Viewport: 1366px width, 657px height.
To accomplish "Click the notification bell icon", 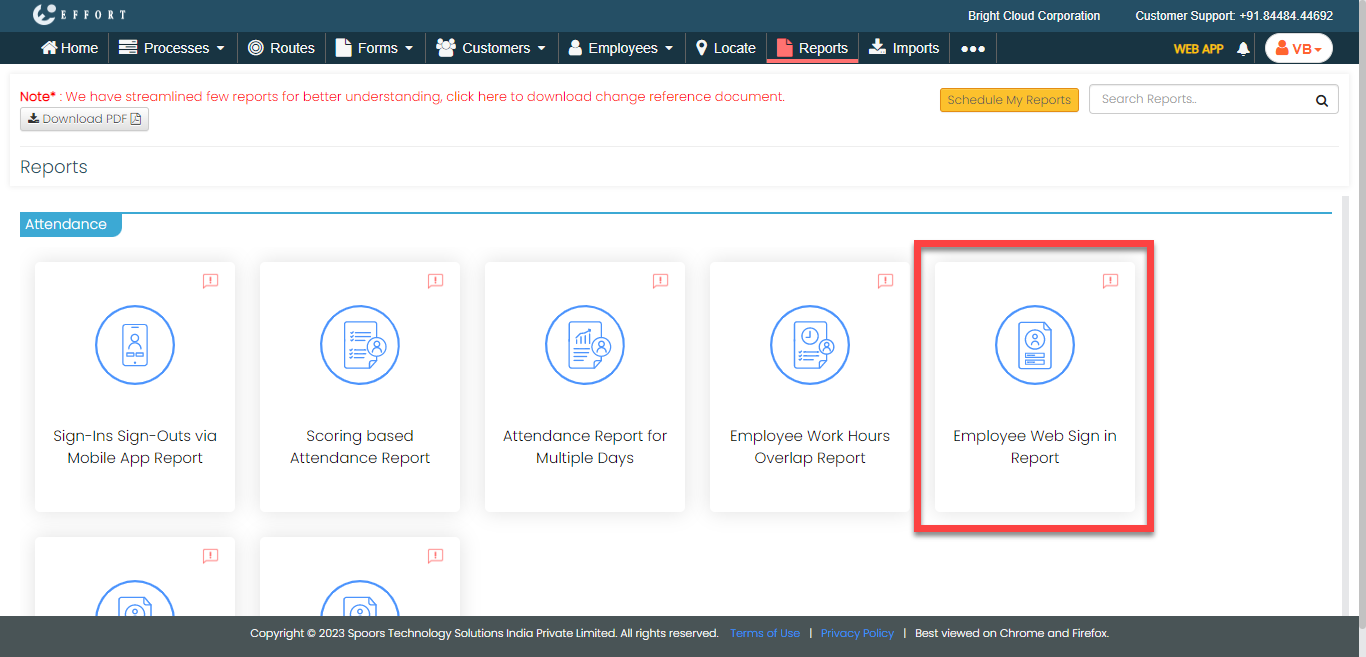I will point(1243,48).
